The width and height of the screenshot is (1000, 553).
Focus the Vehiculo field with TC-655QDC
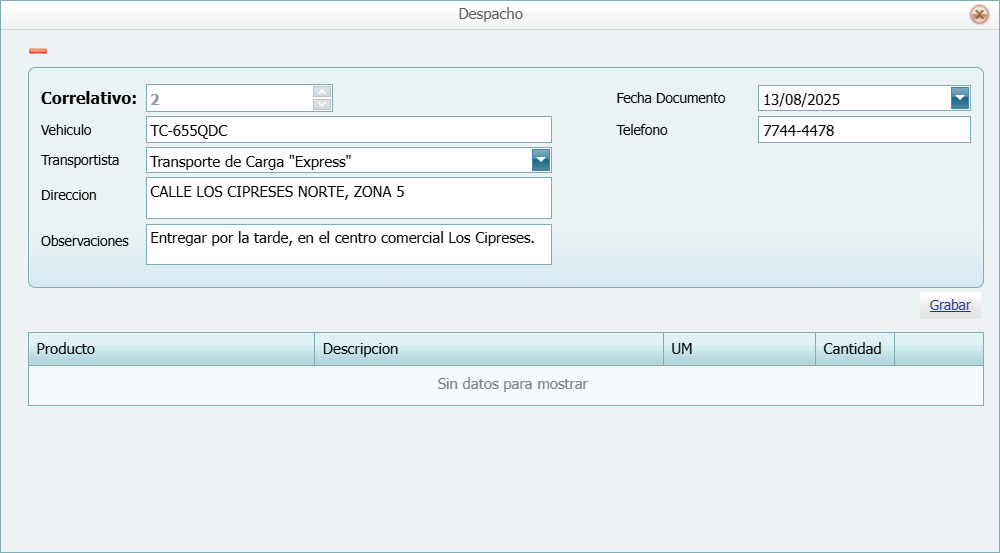[348, 130]
